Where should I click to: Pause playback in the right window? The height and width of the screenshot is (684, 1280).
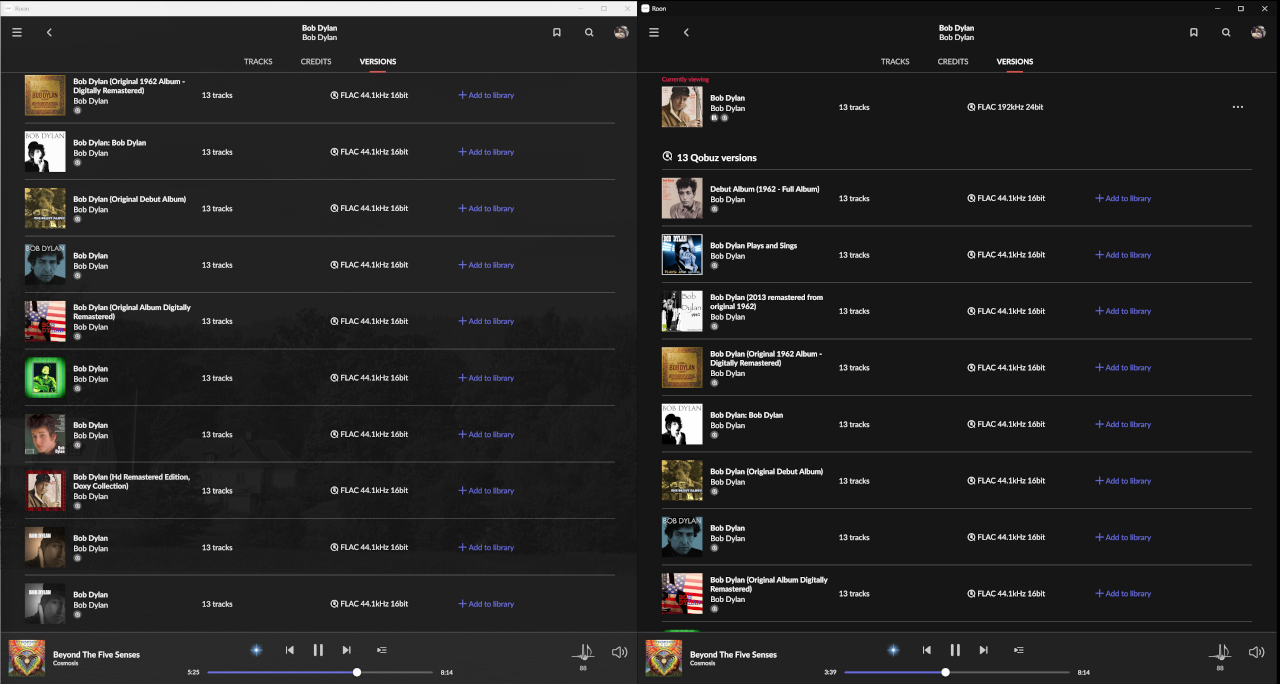tap(955, 650)
